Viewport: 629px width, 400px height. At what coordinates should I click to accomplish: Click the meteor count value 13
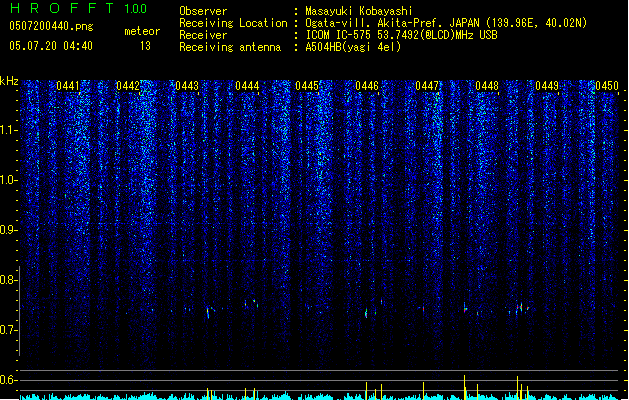coord(145,46)
